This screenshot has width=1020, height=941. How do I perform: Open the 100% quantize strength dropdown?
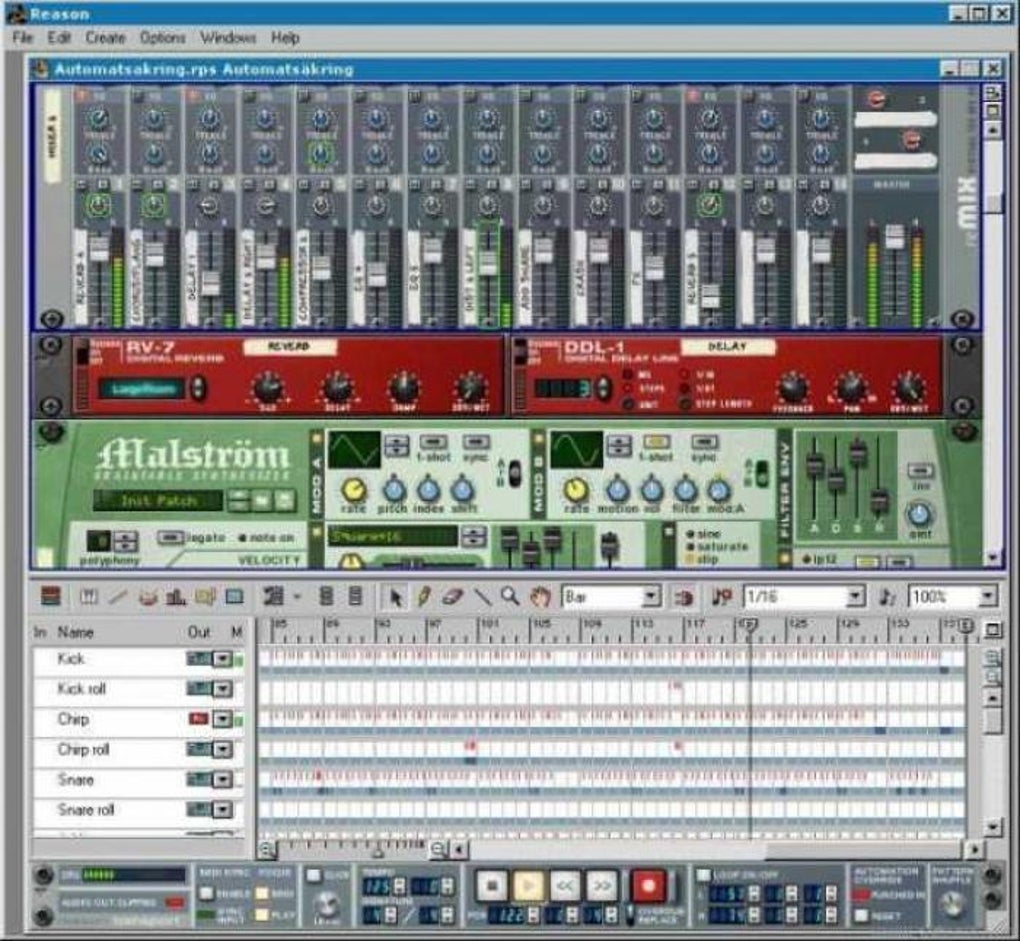point(988,596)
